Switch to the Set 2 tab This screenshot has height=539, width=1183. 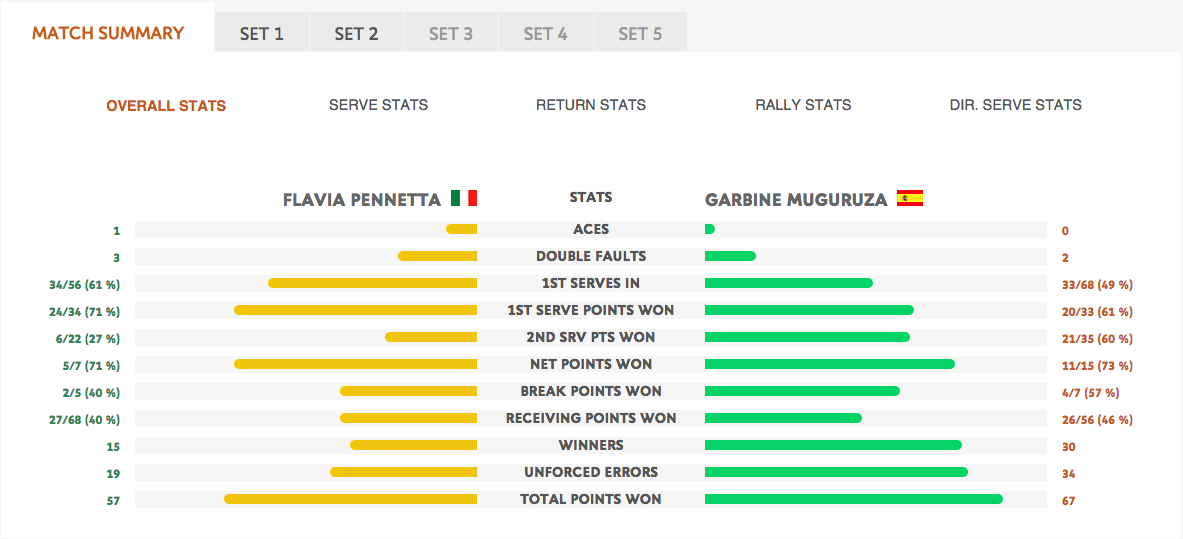point(357,34)
